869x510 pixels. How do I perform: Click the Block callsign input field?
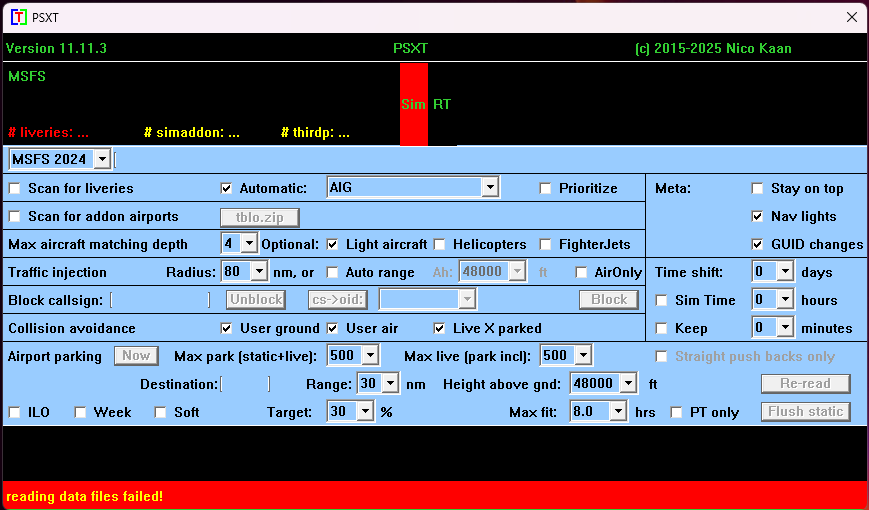(160, 300)
